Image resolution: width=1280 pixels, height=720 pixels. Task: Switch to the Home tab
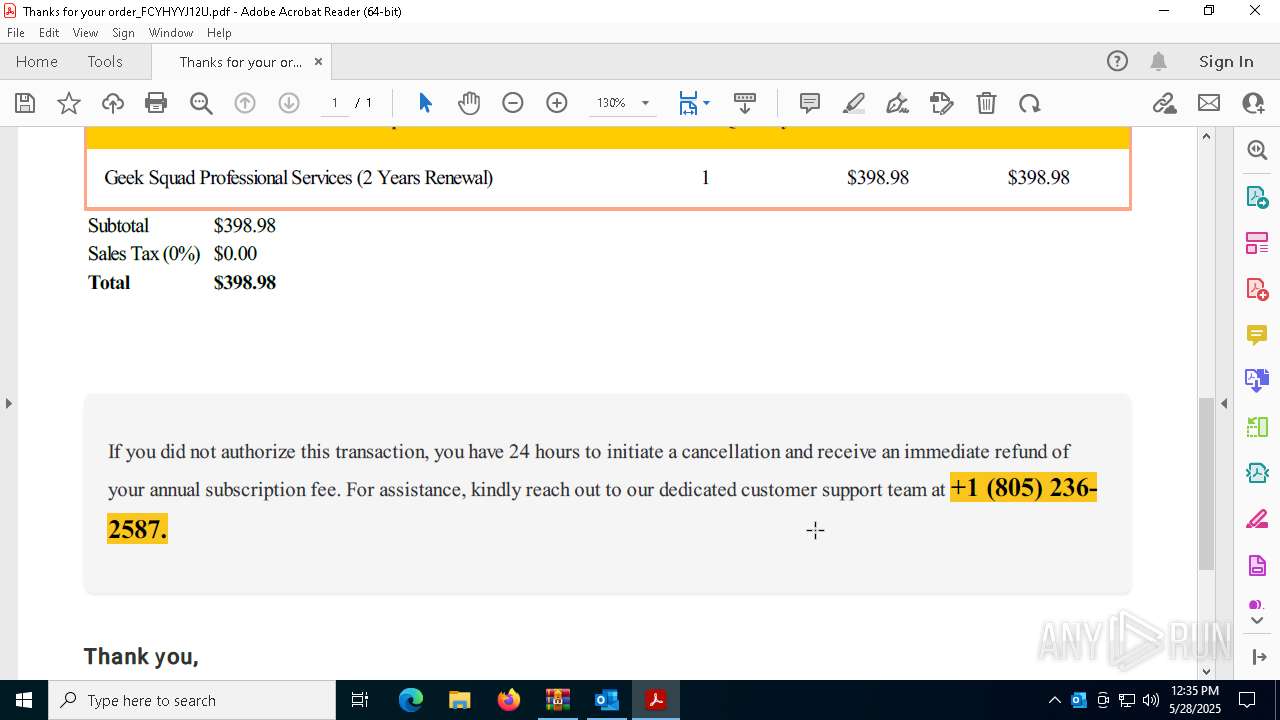[37, 61]
